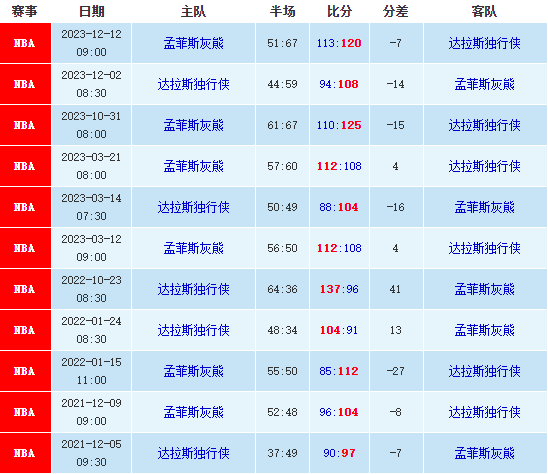548x474 pixels.
Task: Click the date 2023-10-31 08:00
Action: point(92,125)
